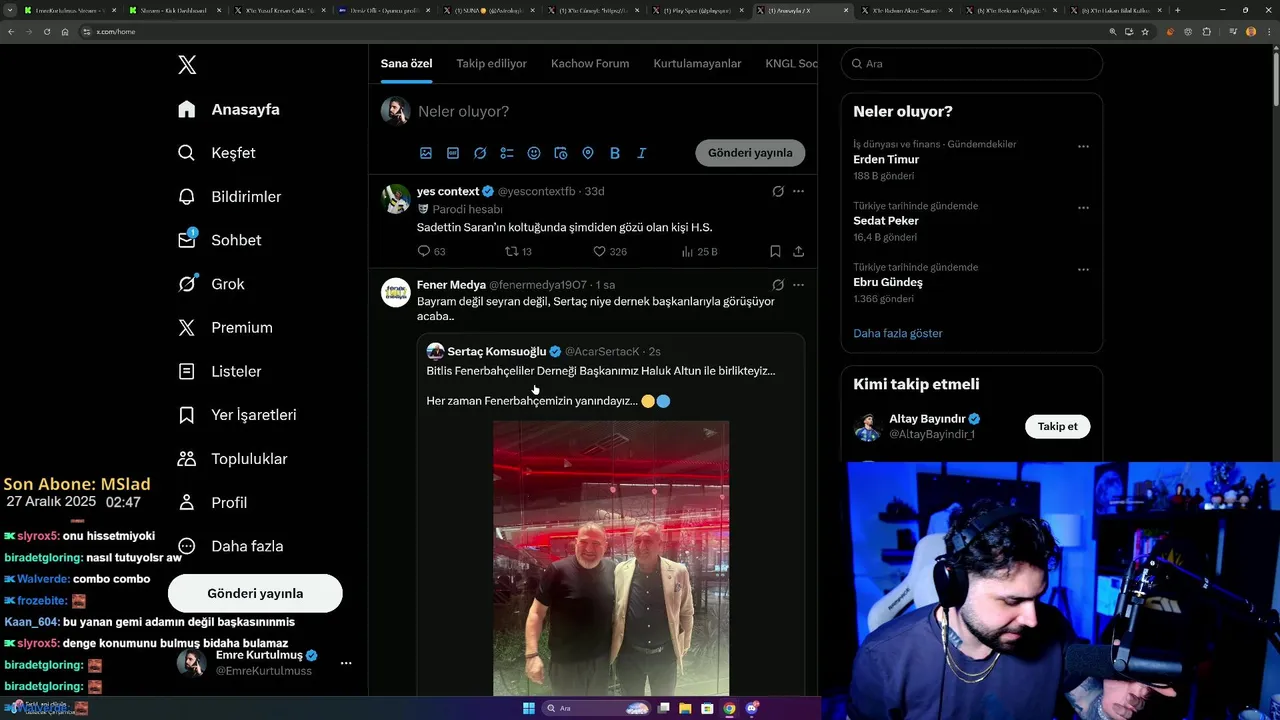Viewport: 1280px width, 720px height.
Task: Open the Altay Bayındır profile
Action: (928, 419)
